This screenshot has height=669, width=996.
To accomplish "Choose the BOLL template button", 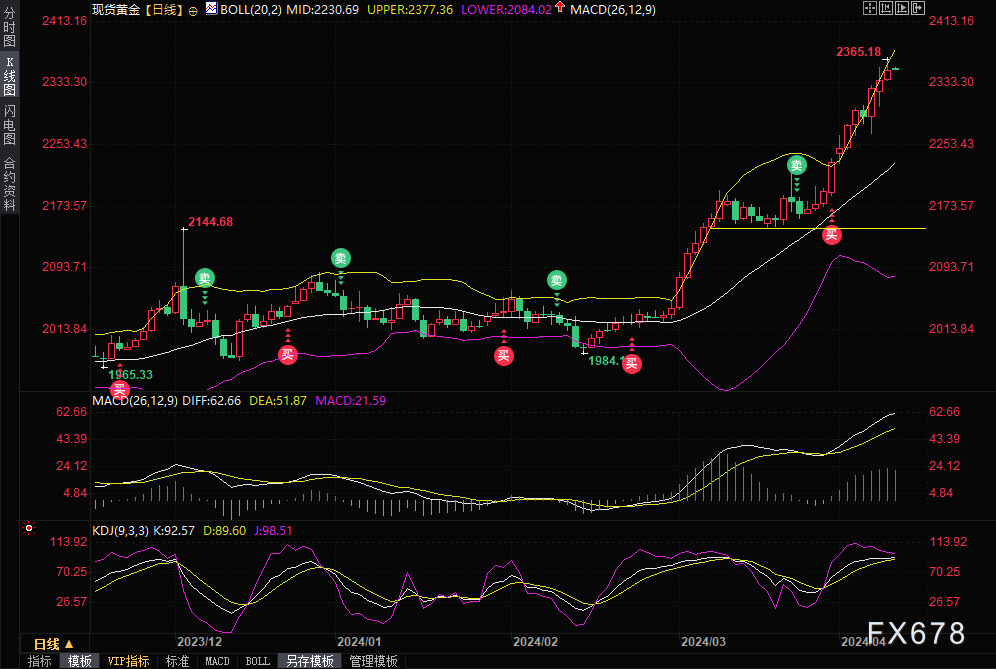I will [257, 661].
